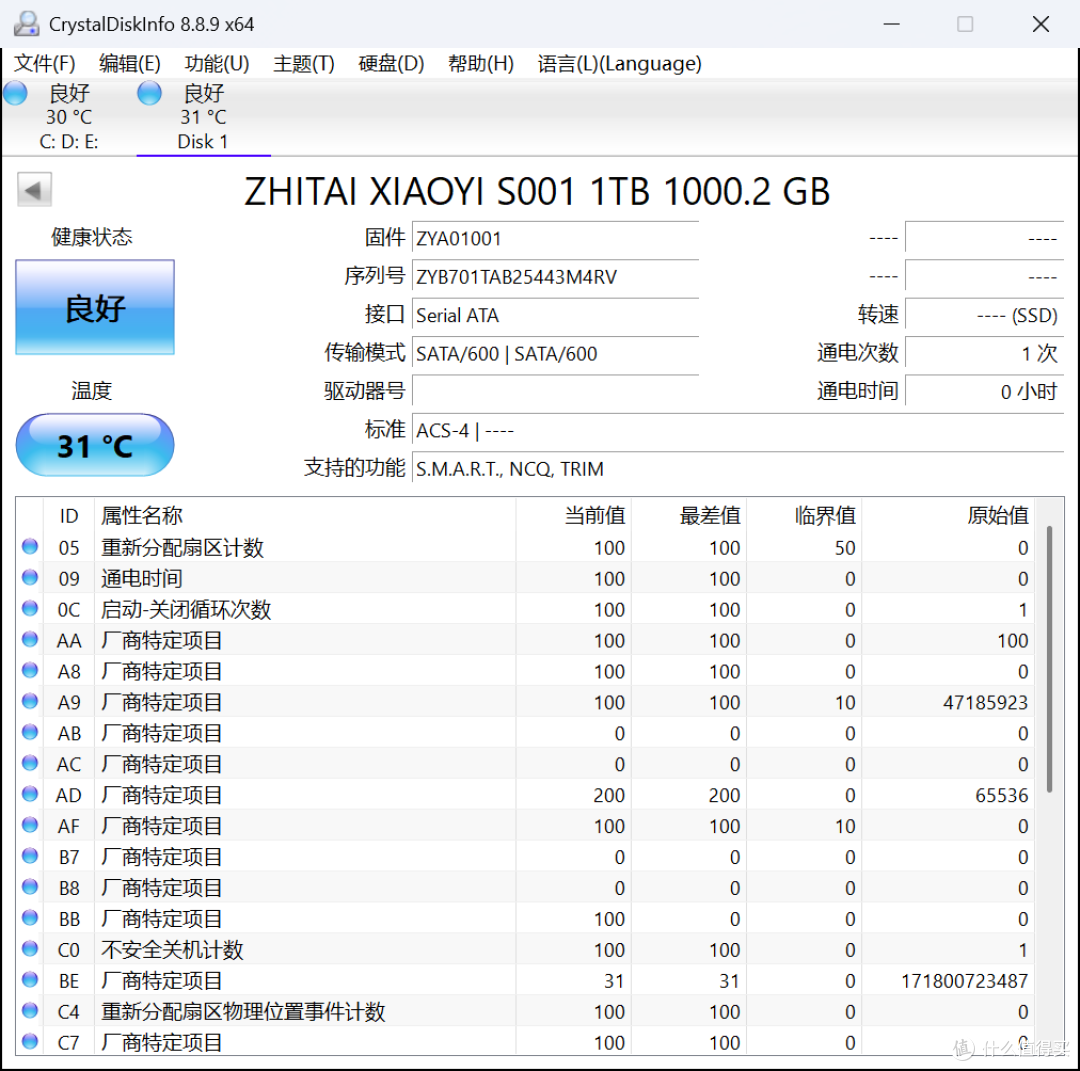Click the transfer mode field SATA/600
This screenshot has width=1080, height=1071.
coord(555,354)
